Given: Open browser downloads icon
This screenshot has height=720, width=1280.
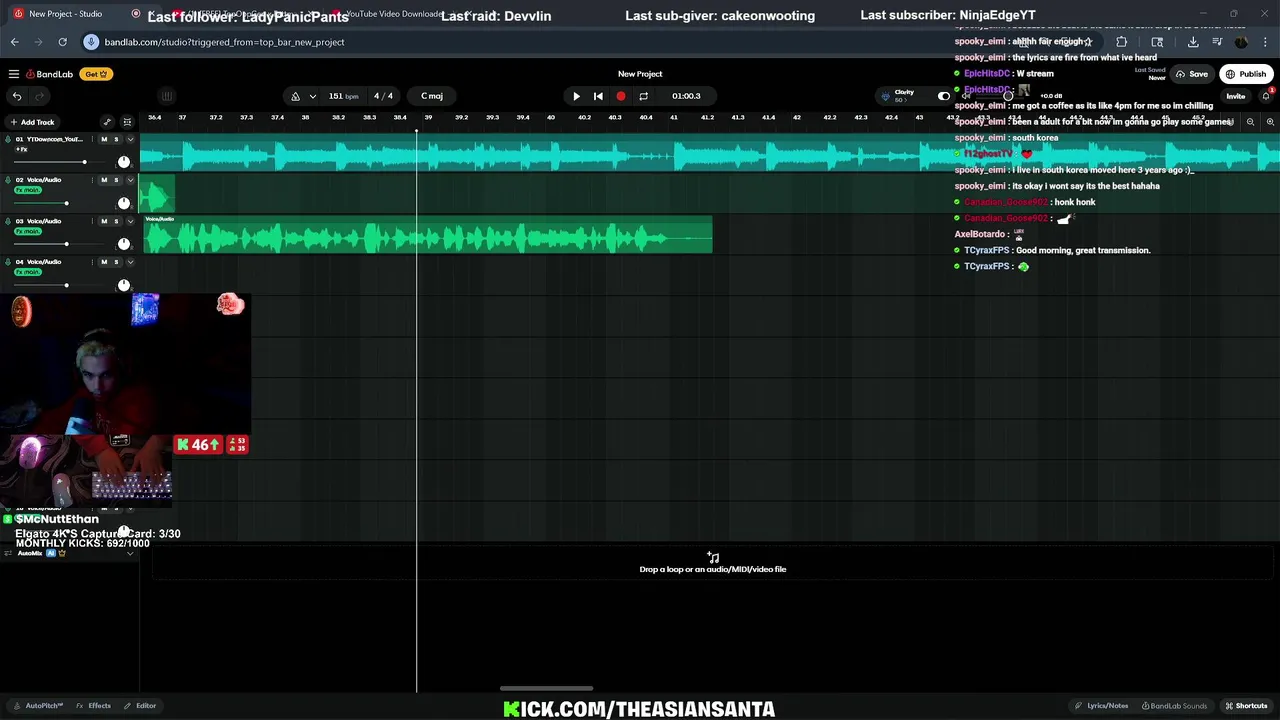Looking at the screenshot, I should (x=1193, y=42).
